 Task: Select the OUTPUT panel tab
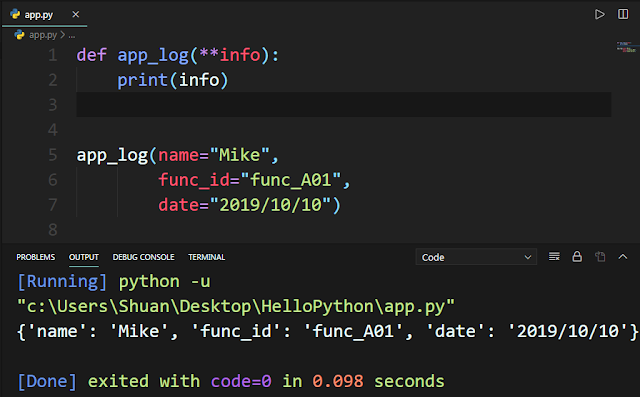pos(84,257)
